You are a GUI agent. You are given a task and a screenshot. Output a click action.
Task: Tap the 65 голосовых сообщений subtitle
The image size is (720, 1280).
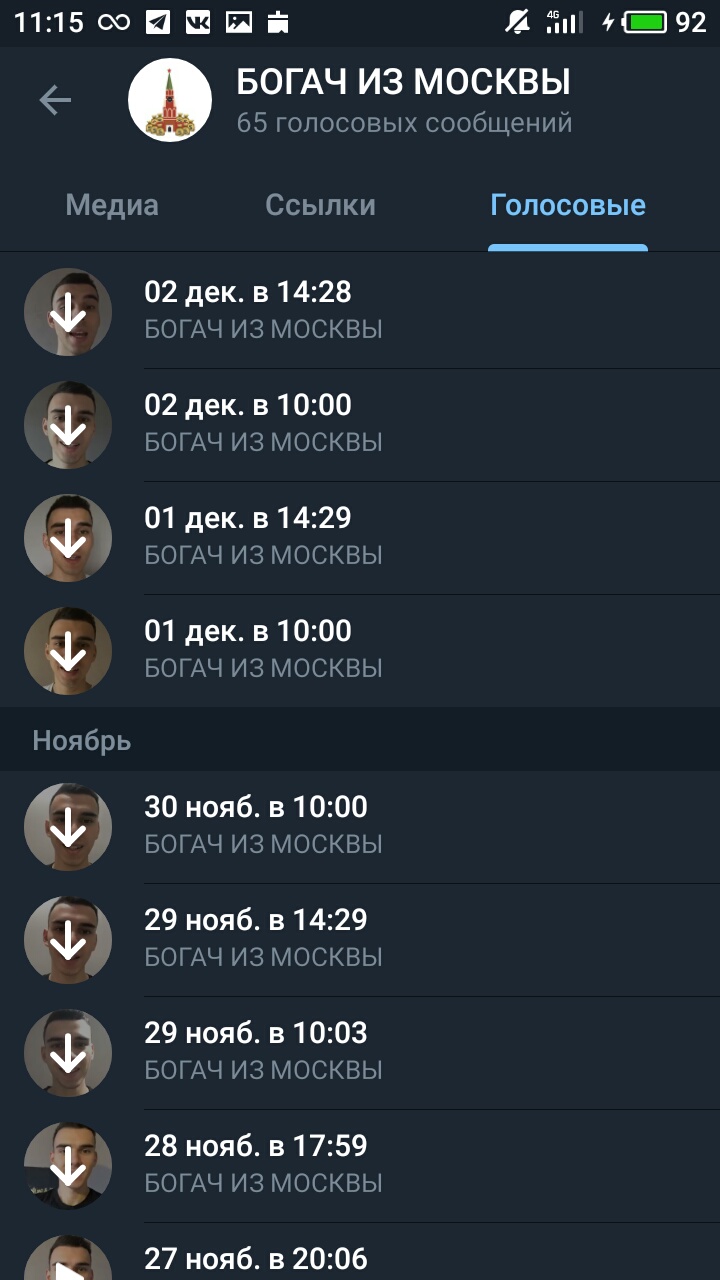(x=404, y=124)
